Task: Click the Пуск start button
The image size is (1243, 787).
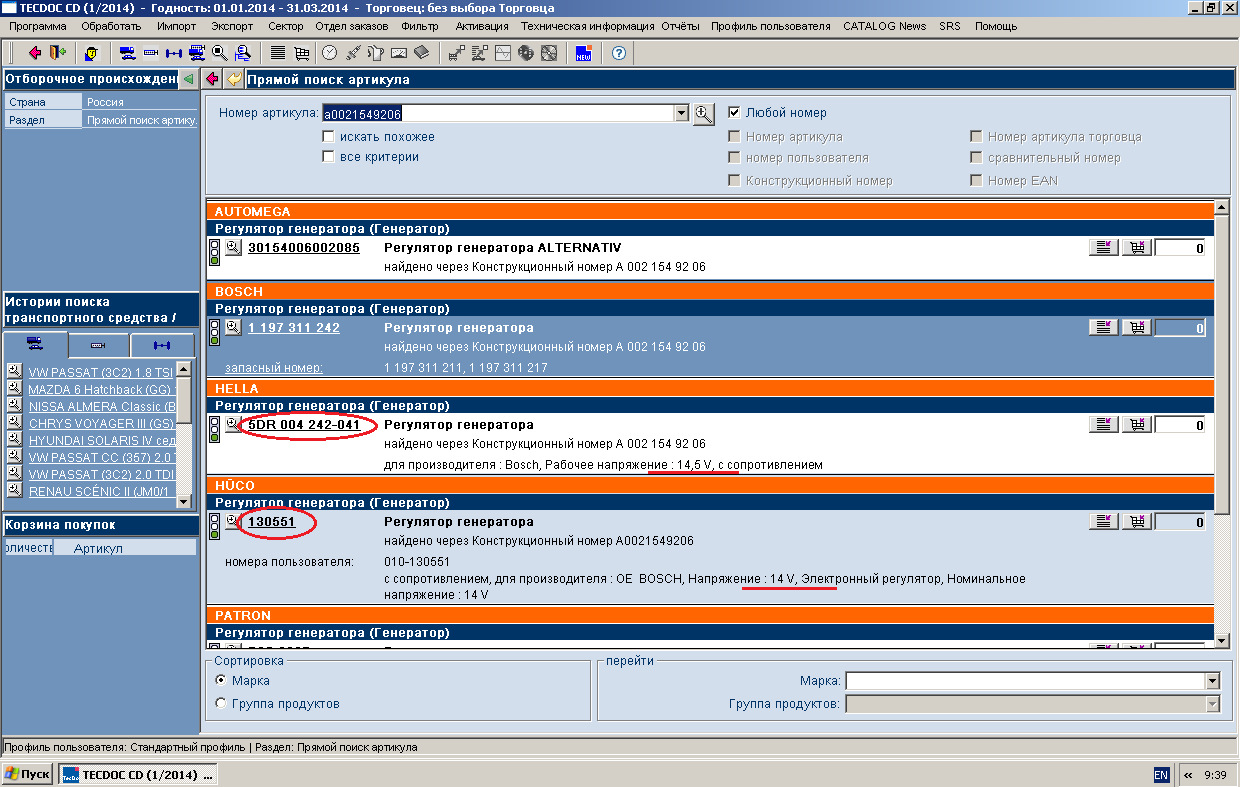Action: click(x=28, y=775)
